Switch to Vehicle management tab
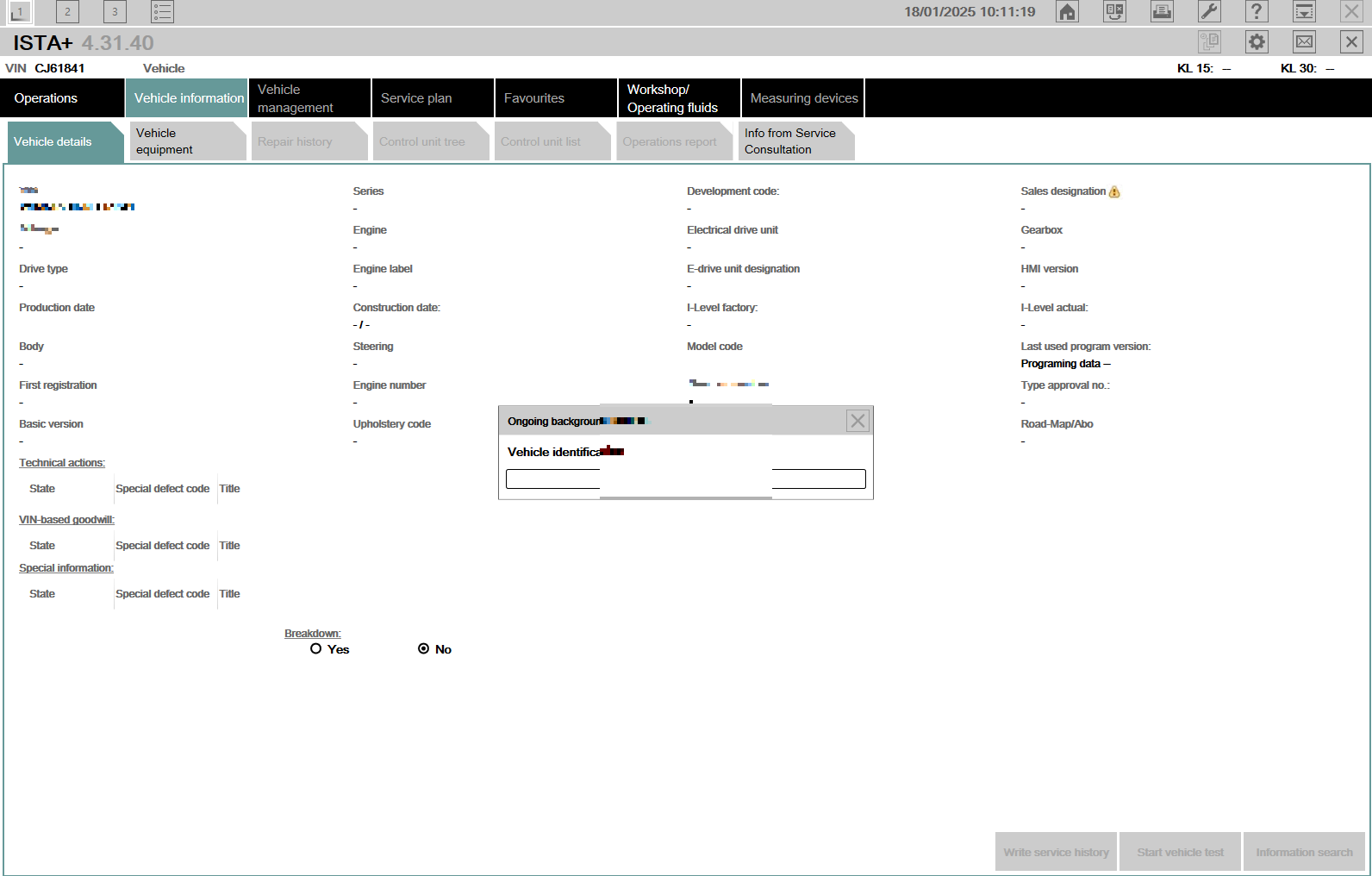 point(309,98)
